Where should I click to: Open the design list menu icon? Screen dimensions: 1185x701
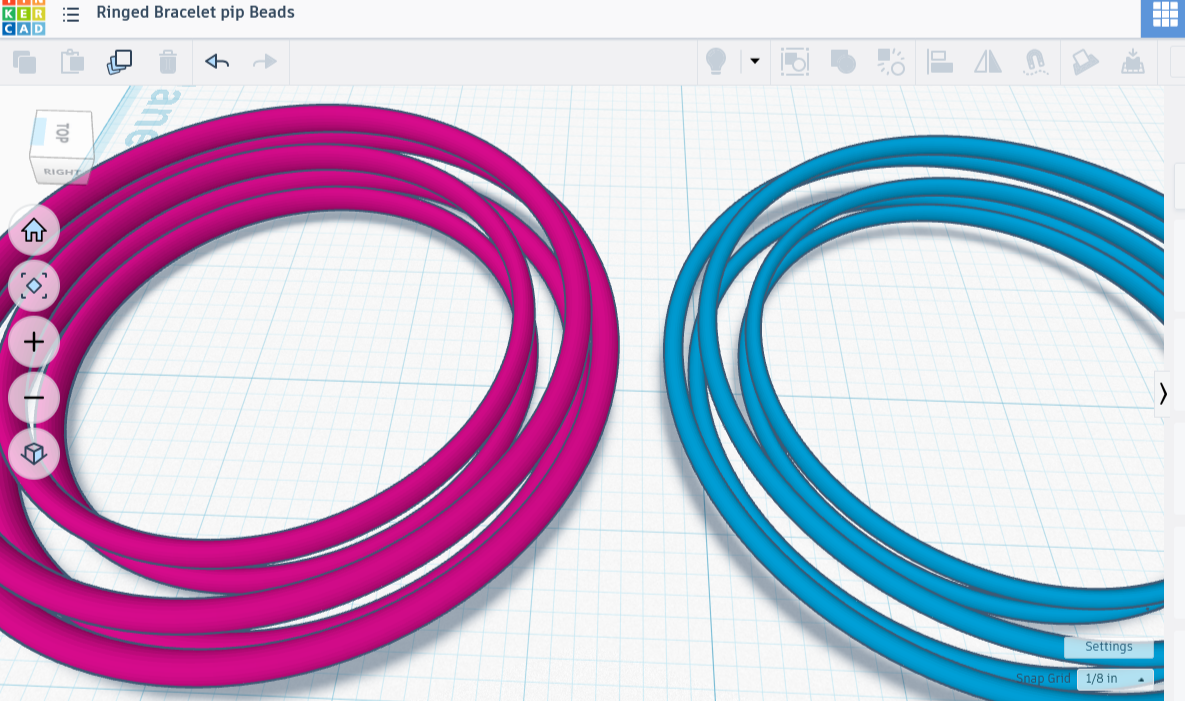coord(70,14)
